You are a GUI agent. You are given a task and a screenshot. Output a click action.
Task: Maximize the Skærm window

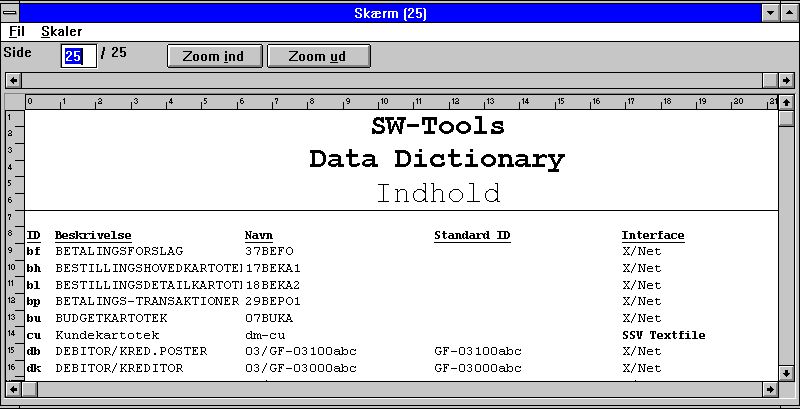788,13
